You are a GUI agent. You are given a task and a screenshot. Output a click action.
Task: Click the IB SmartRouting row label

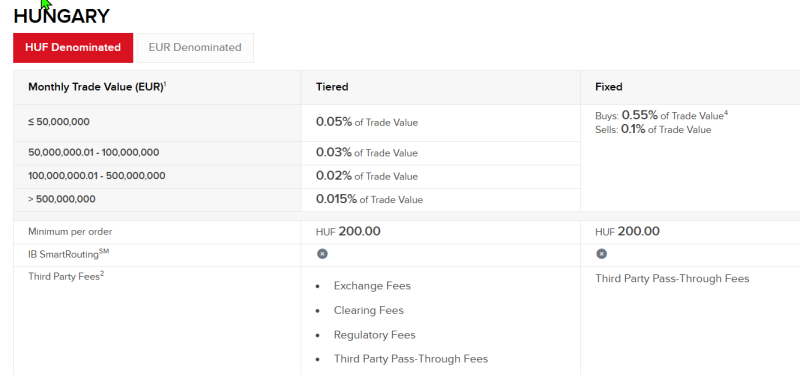coord(68,254)
